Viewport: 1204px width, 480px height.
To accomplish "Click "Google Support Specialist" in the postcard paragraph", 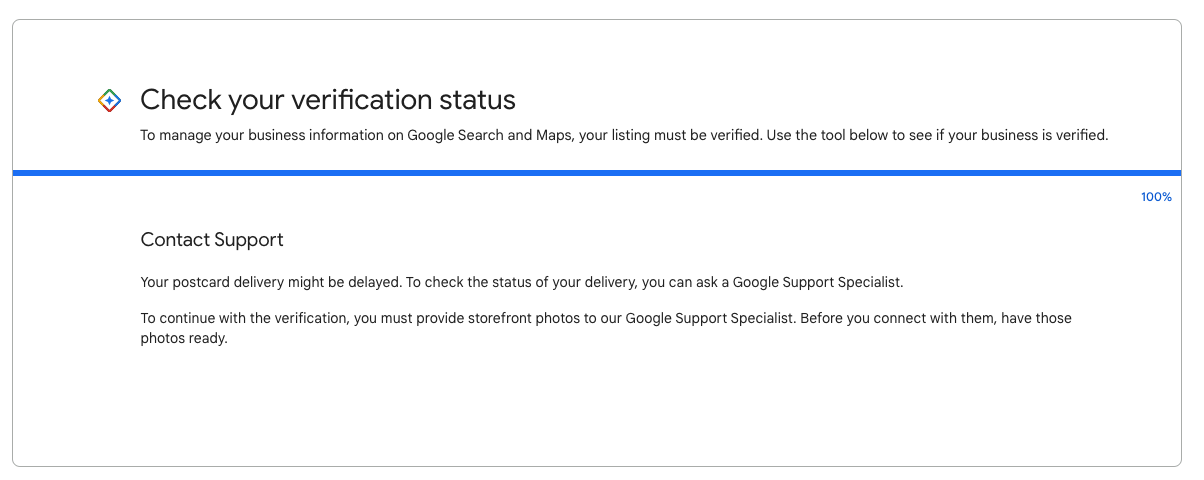I will coord(817,282).
